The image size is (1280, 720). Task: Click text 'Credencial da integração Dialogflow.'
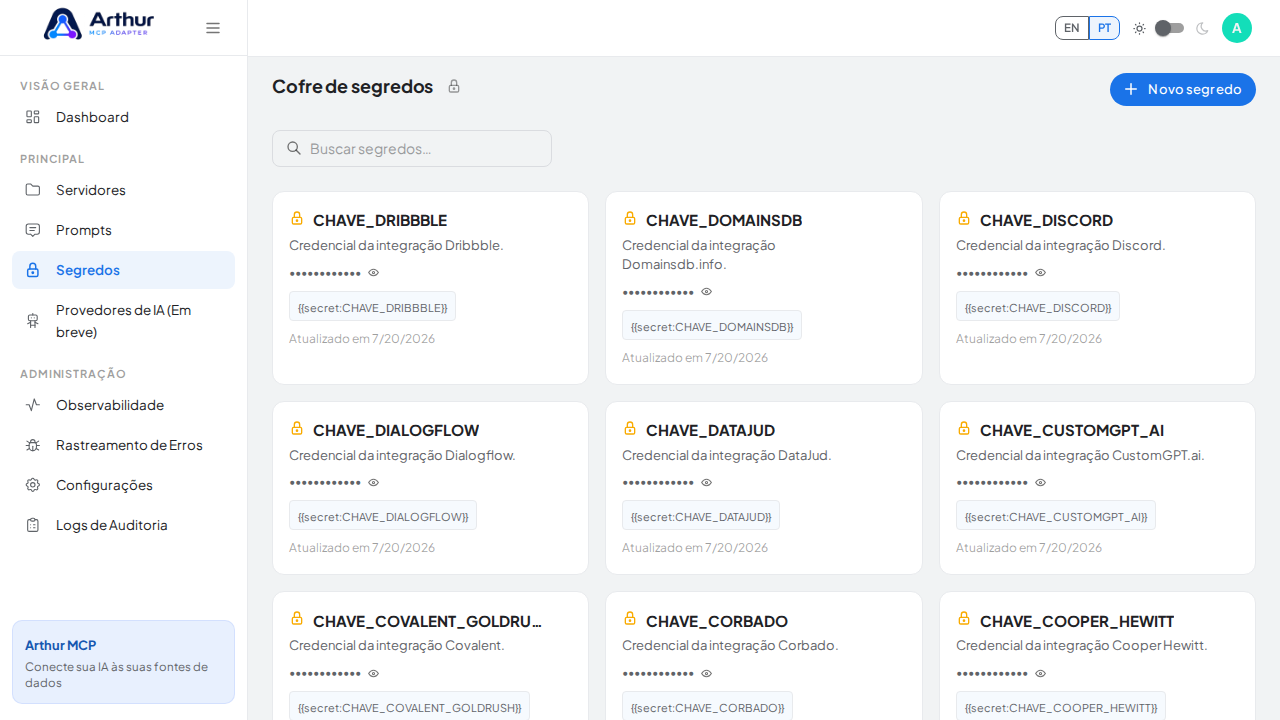point(402,455)
